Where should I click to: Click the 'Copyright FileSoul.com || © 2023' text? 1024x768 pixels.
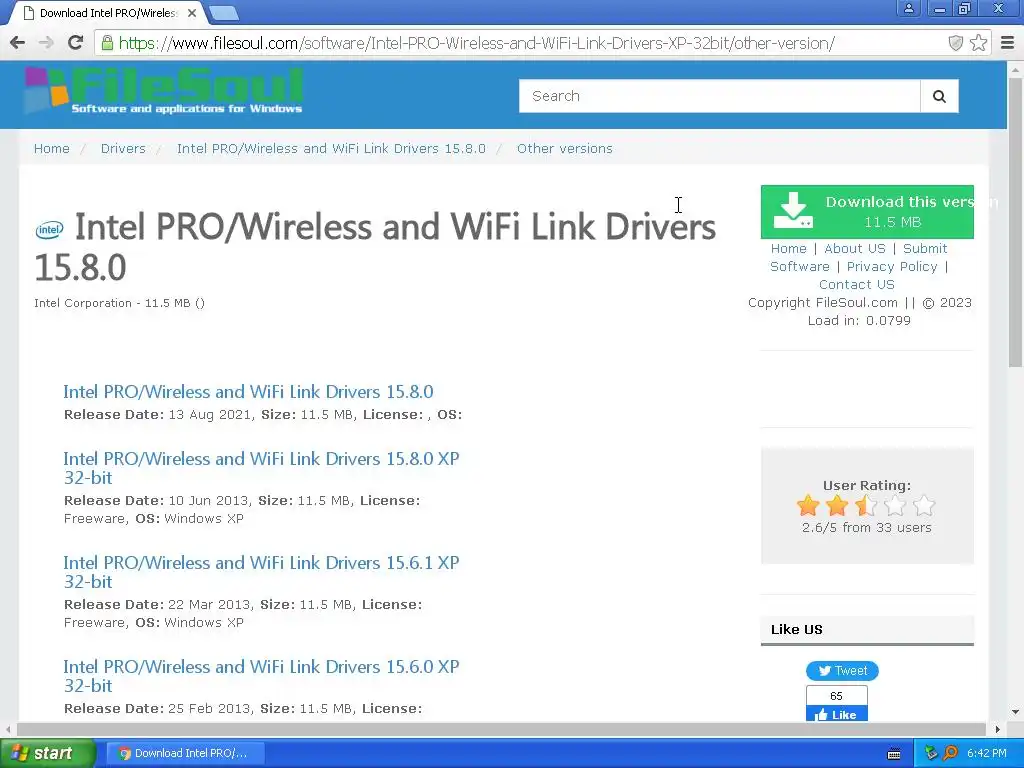click(x=860, y=302)
